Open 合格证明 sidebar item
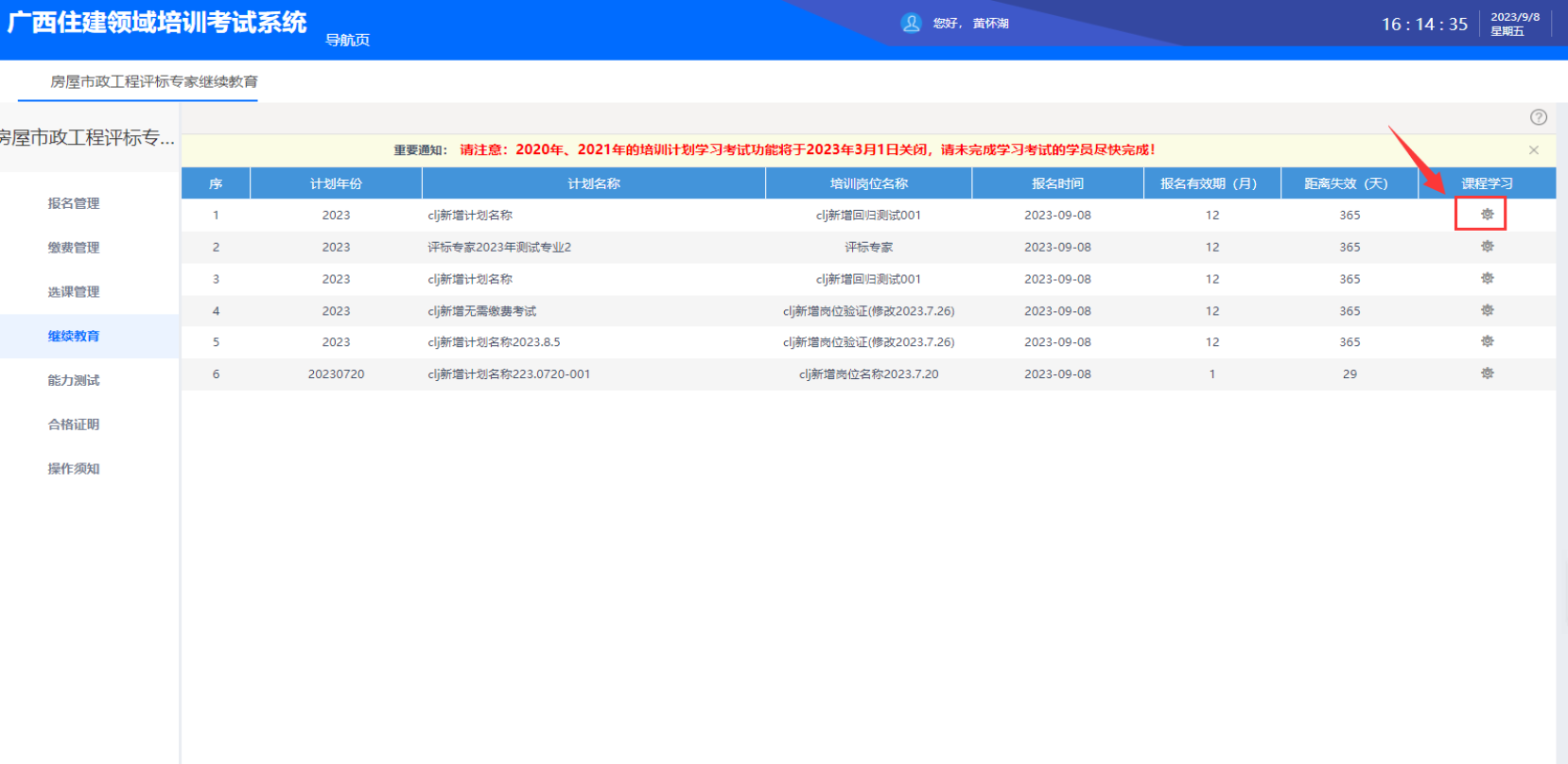This screenshot has height=764, width=1568. click(74, 425)
